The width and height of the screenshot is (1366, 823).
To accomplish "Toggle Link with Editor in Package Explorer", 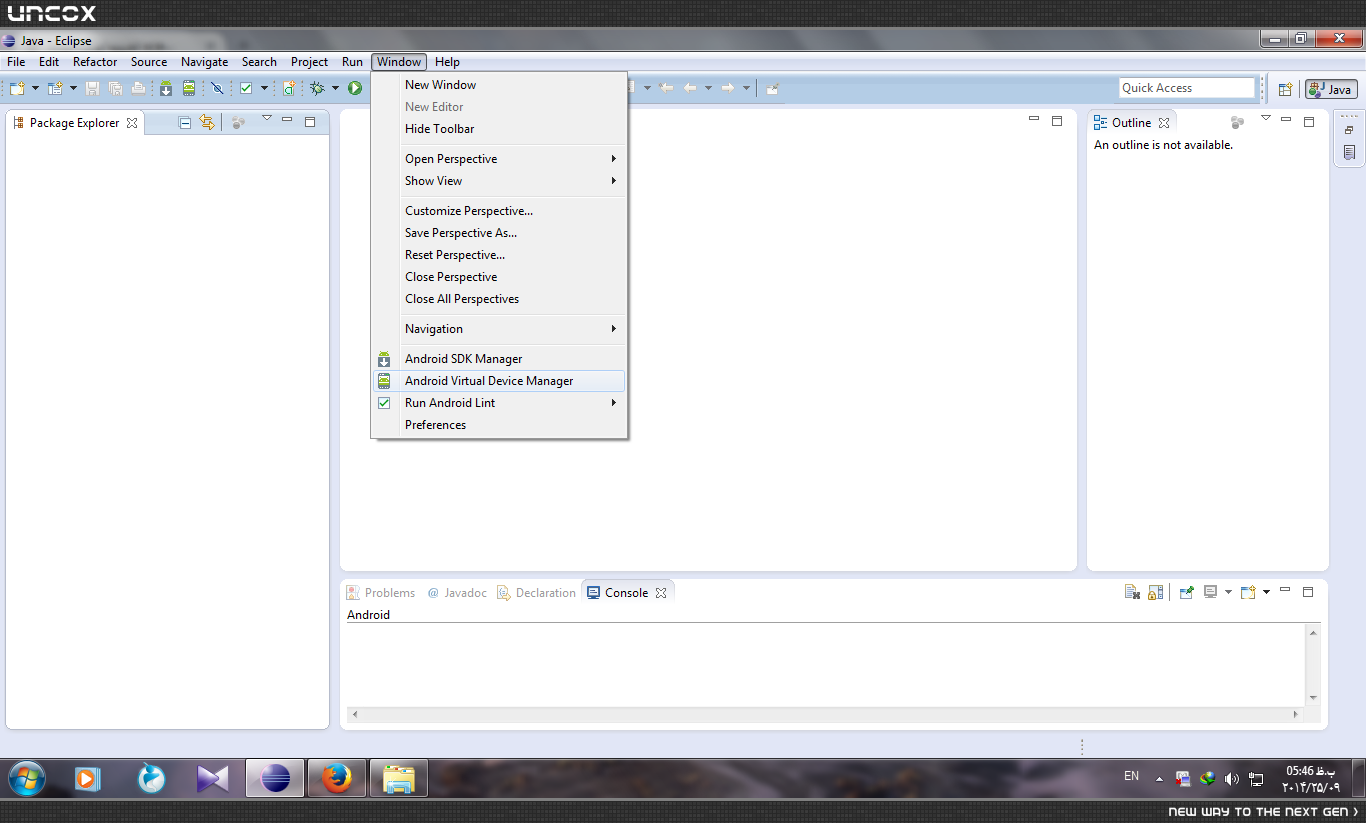I will [207, 122].
